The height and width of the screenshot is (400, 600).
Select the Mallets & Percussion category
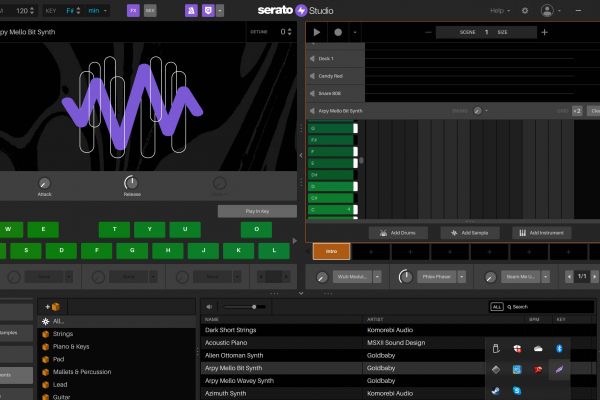point(117,372)
